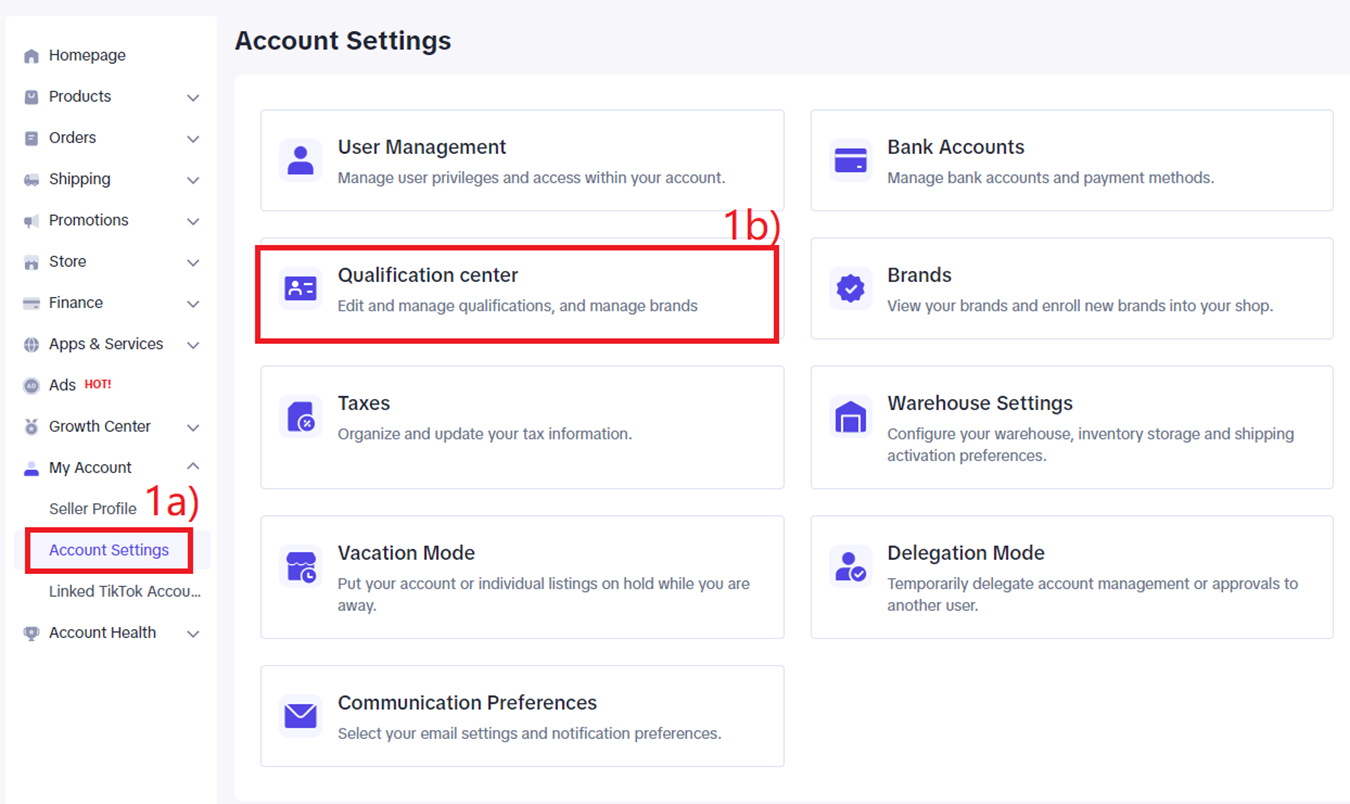Click the Delegation Mode user icon
1350x804 pixels.
(x=850, y=567)
